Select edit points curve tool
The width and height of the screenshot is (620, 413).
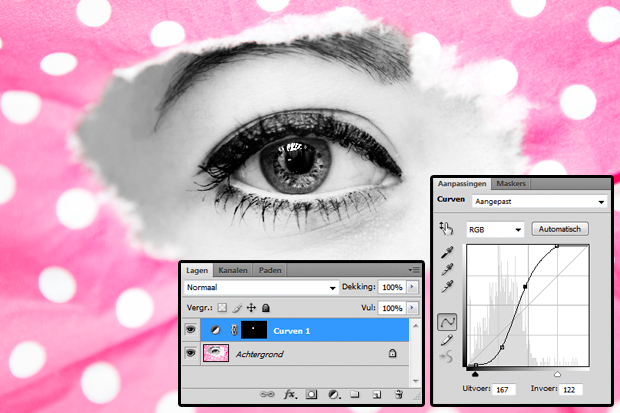click(447, 322)
